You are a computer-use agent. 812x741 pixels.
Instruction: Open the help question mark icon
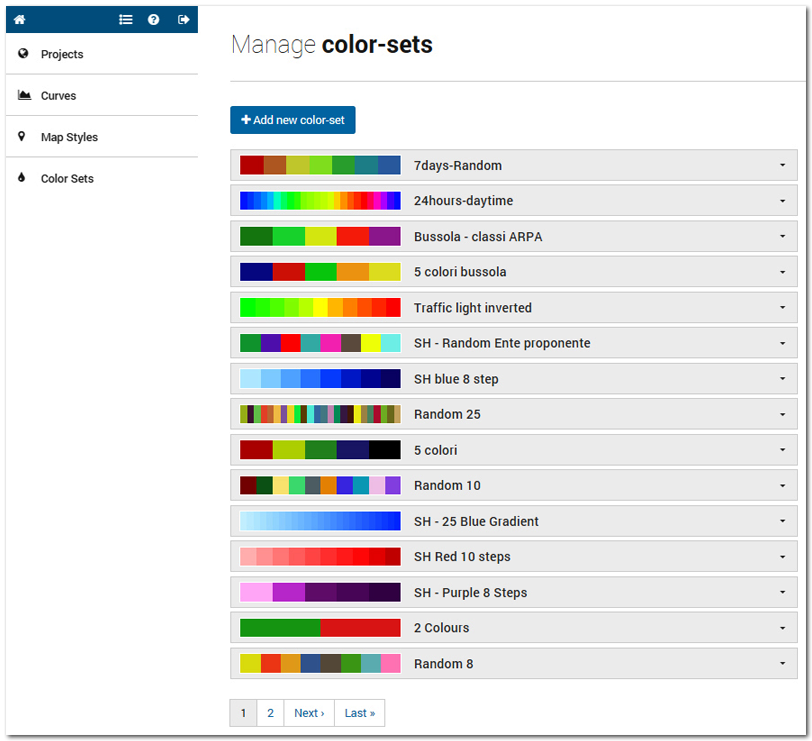click(153, 20)
